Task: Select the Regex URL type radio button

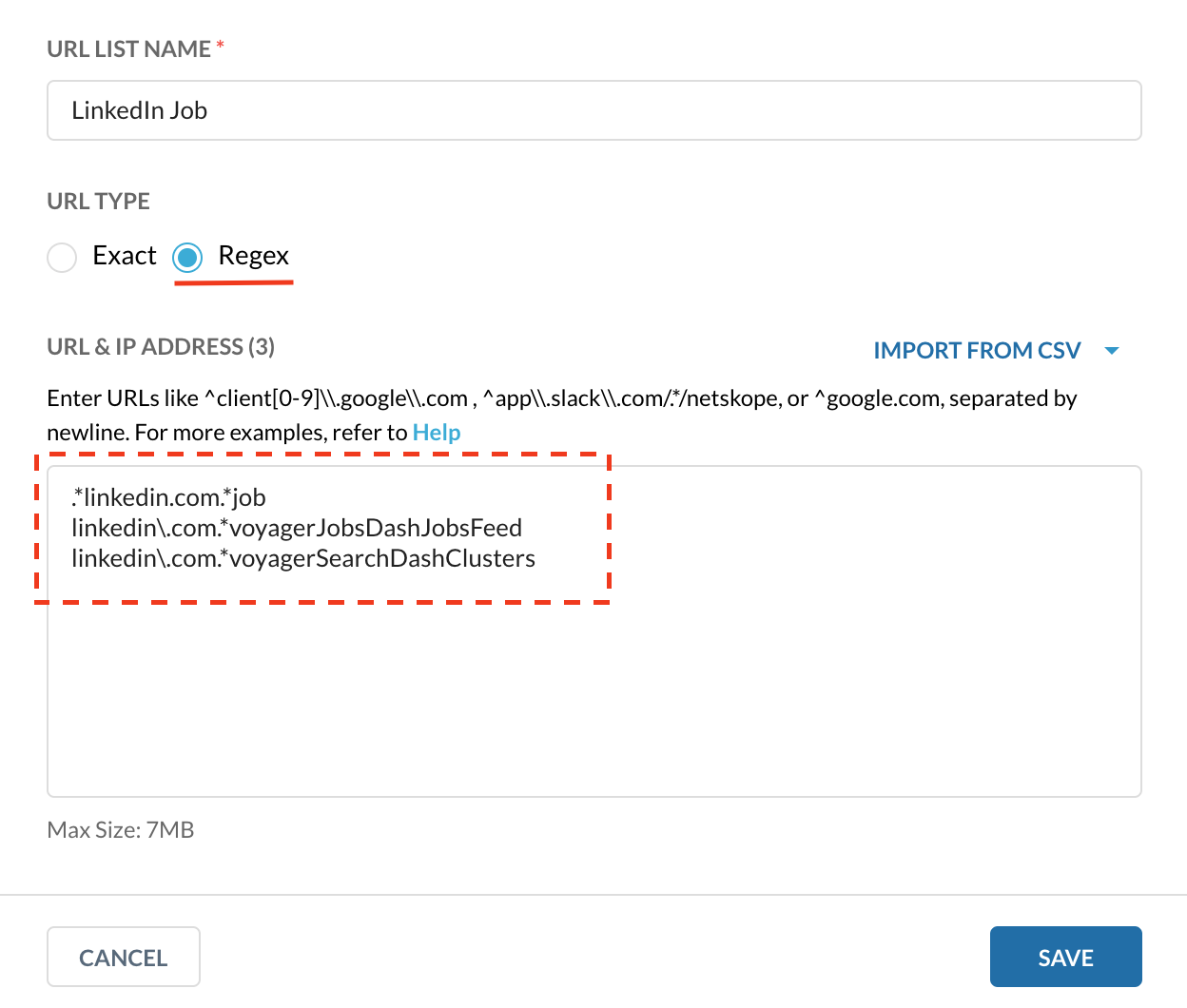Action: [187, 257]
